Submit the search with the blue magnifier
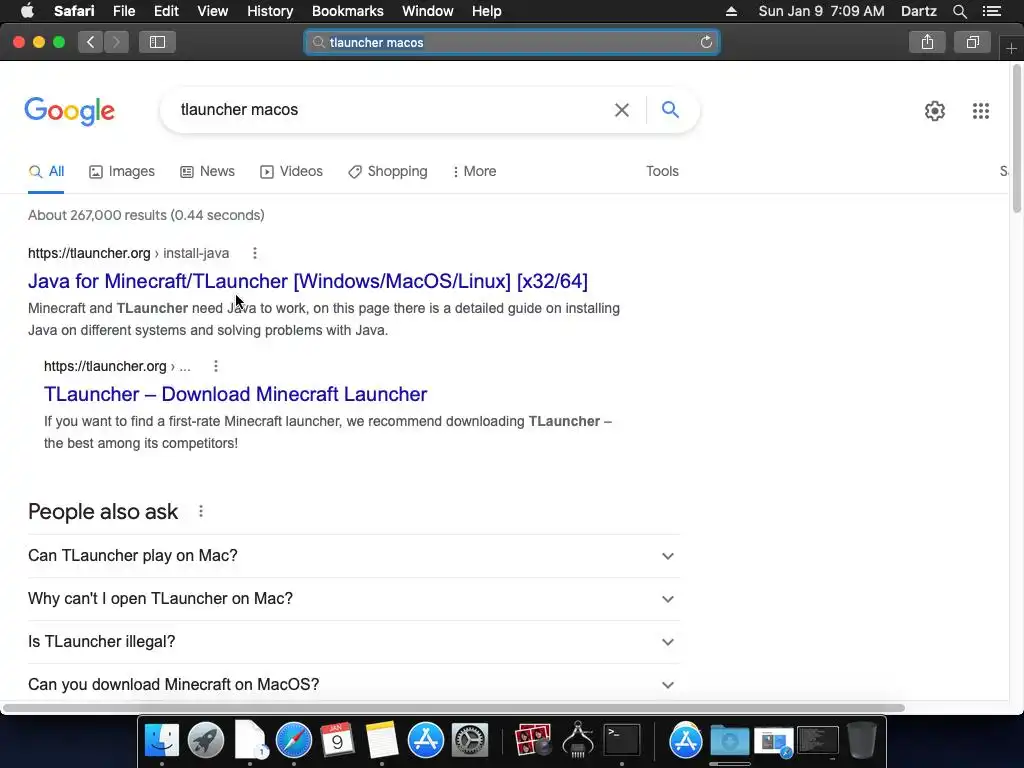1024x768 pixels. pos(670,110)
